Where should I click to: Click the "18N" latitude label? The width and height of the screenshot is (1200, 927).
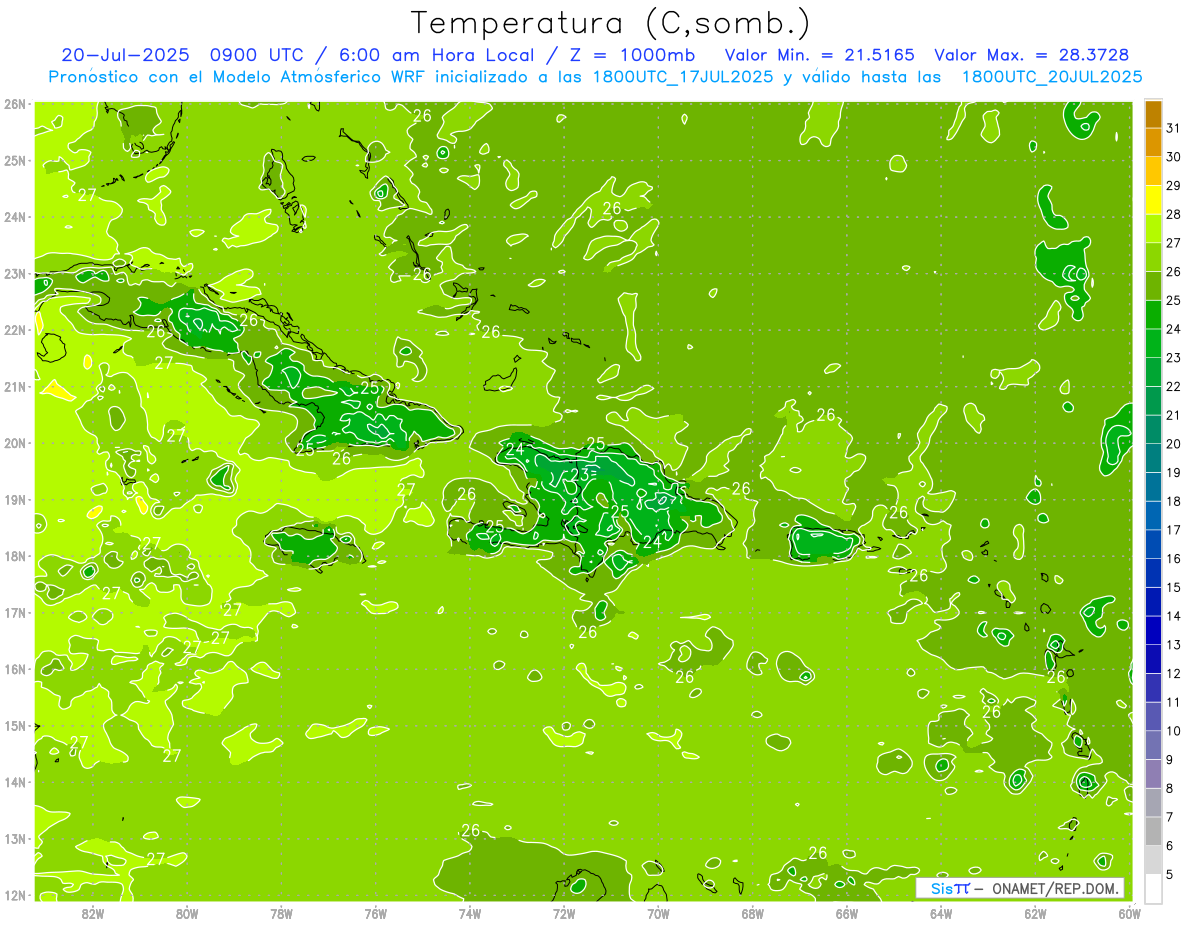coord(15,556)
